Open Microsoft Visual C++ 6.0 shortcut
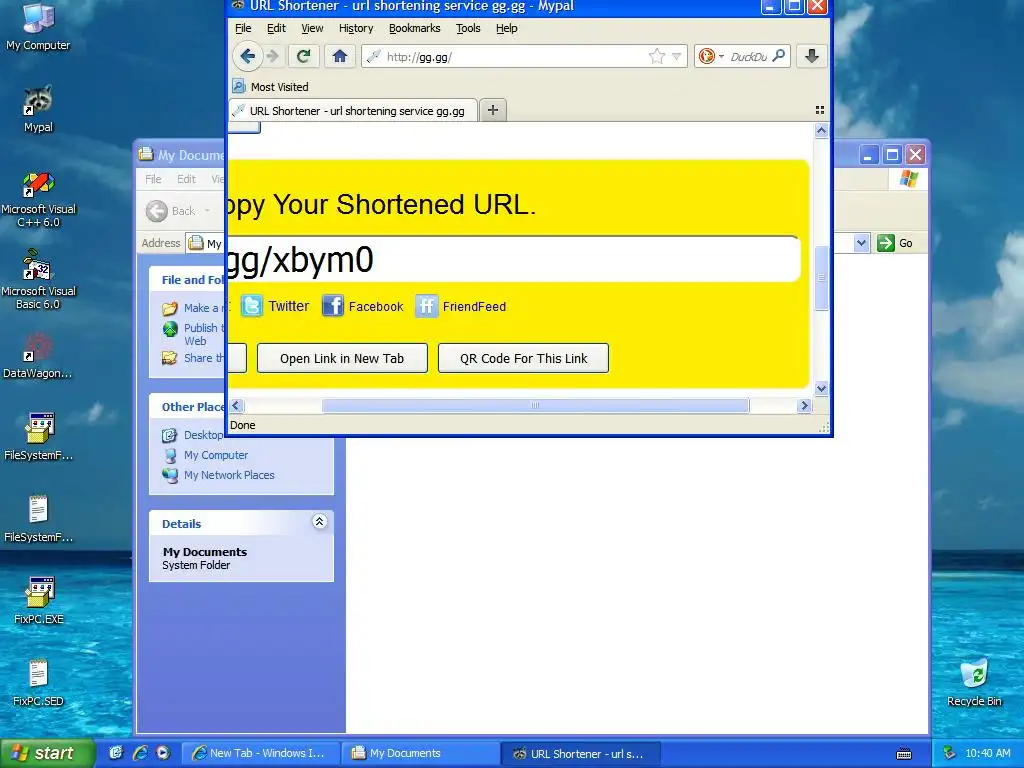Screen dimensions: 1024x768 [x=38, y=200]
